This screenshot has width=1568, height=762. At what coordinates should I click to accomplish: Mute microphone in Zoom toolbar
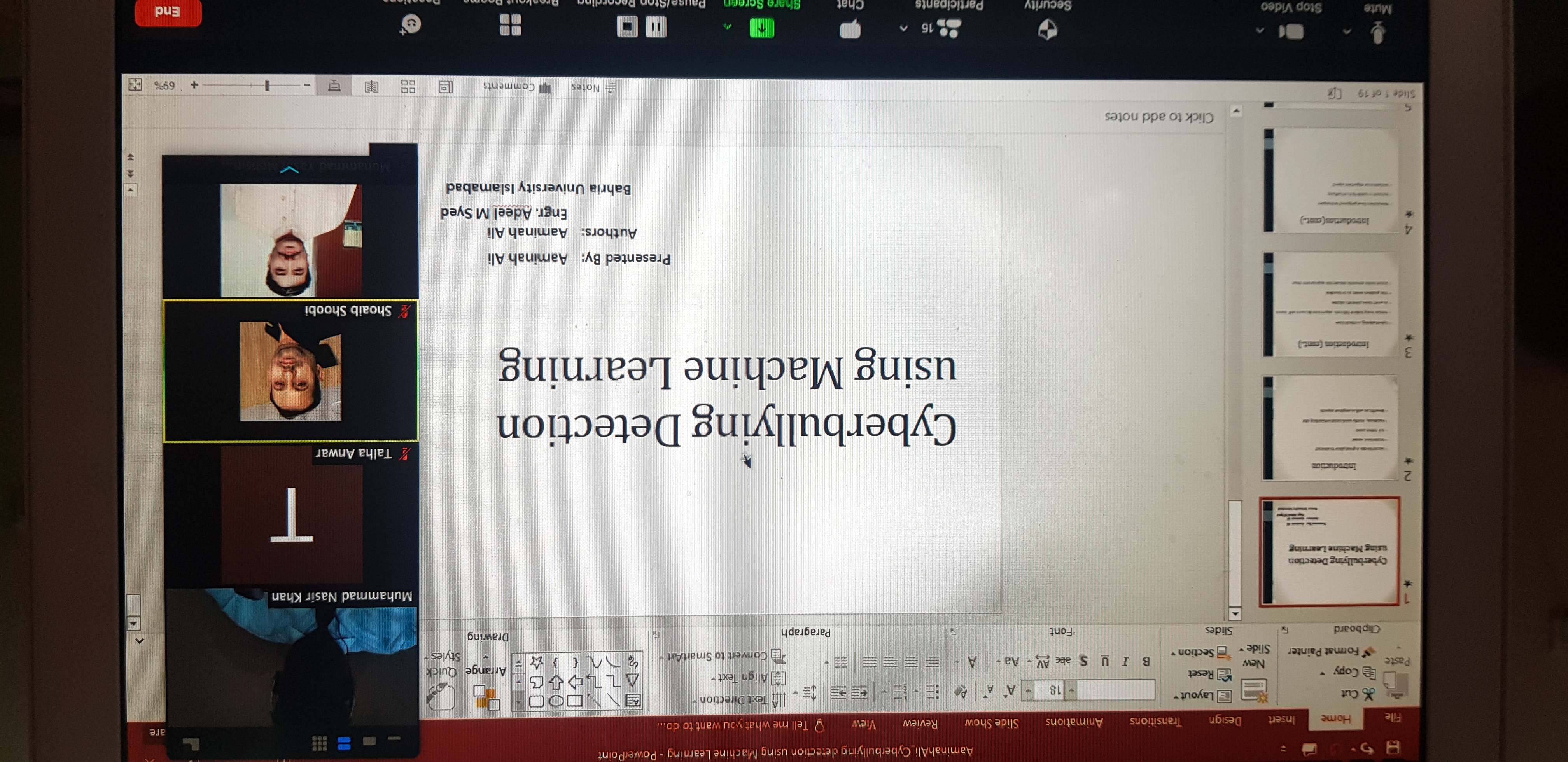pyautogui.click(x=1379, y=32)
